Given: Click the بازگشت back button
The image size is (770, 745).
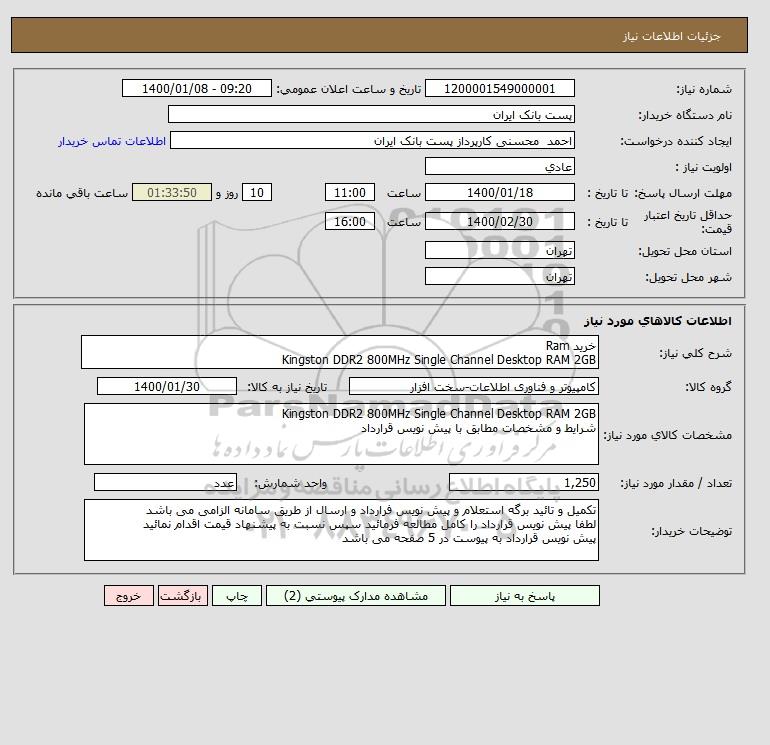Looking at the screenshot, I should (183, 595).
